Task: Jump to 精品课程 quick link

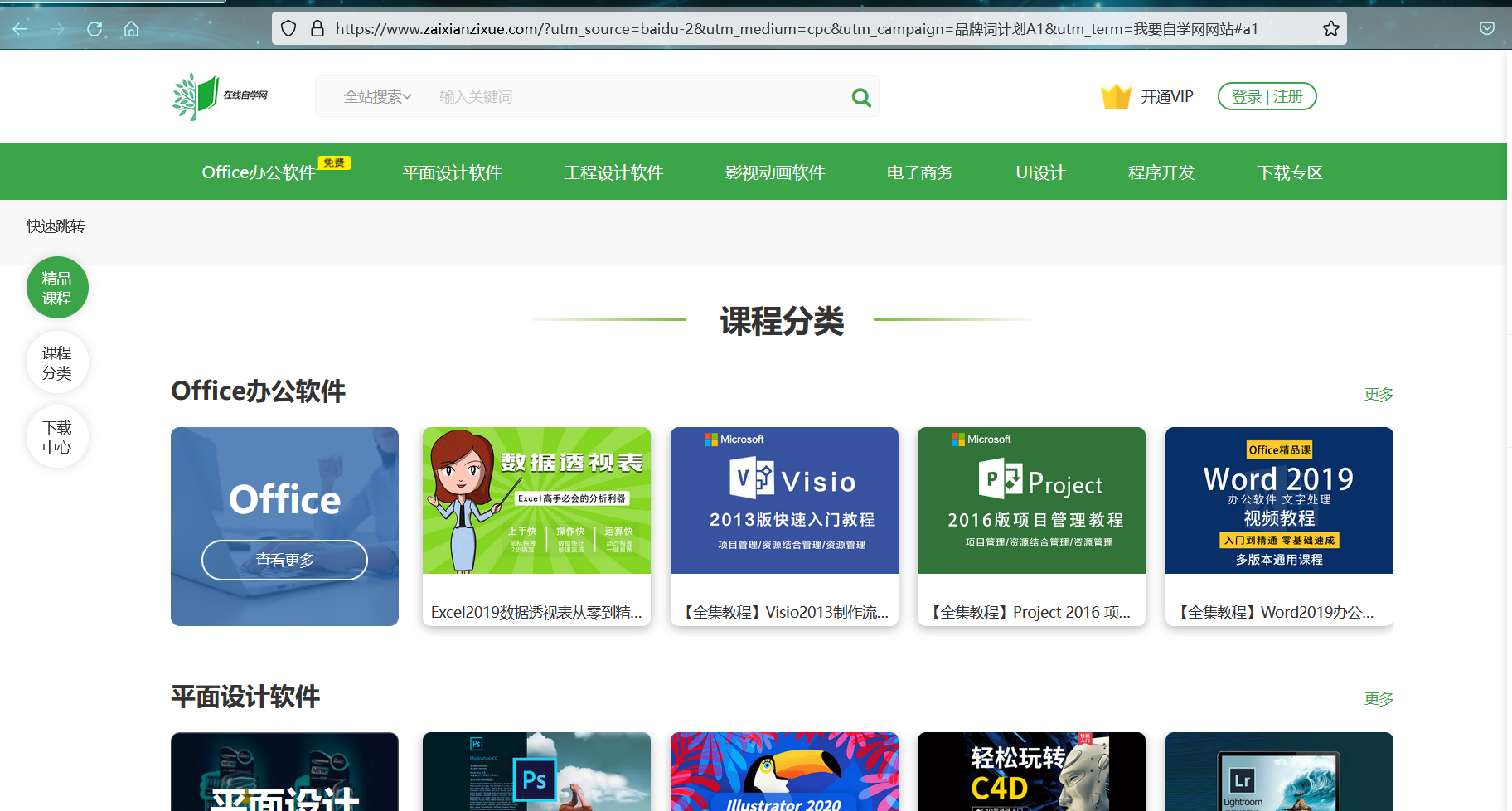Action: (57, 288)
